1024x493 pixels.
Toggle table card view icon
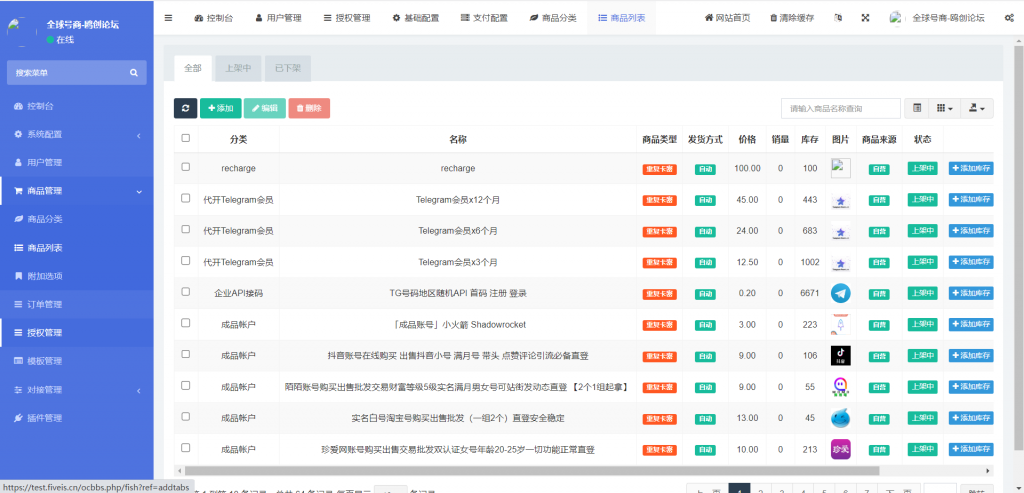pos(917,108)
